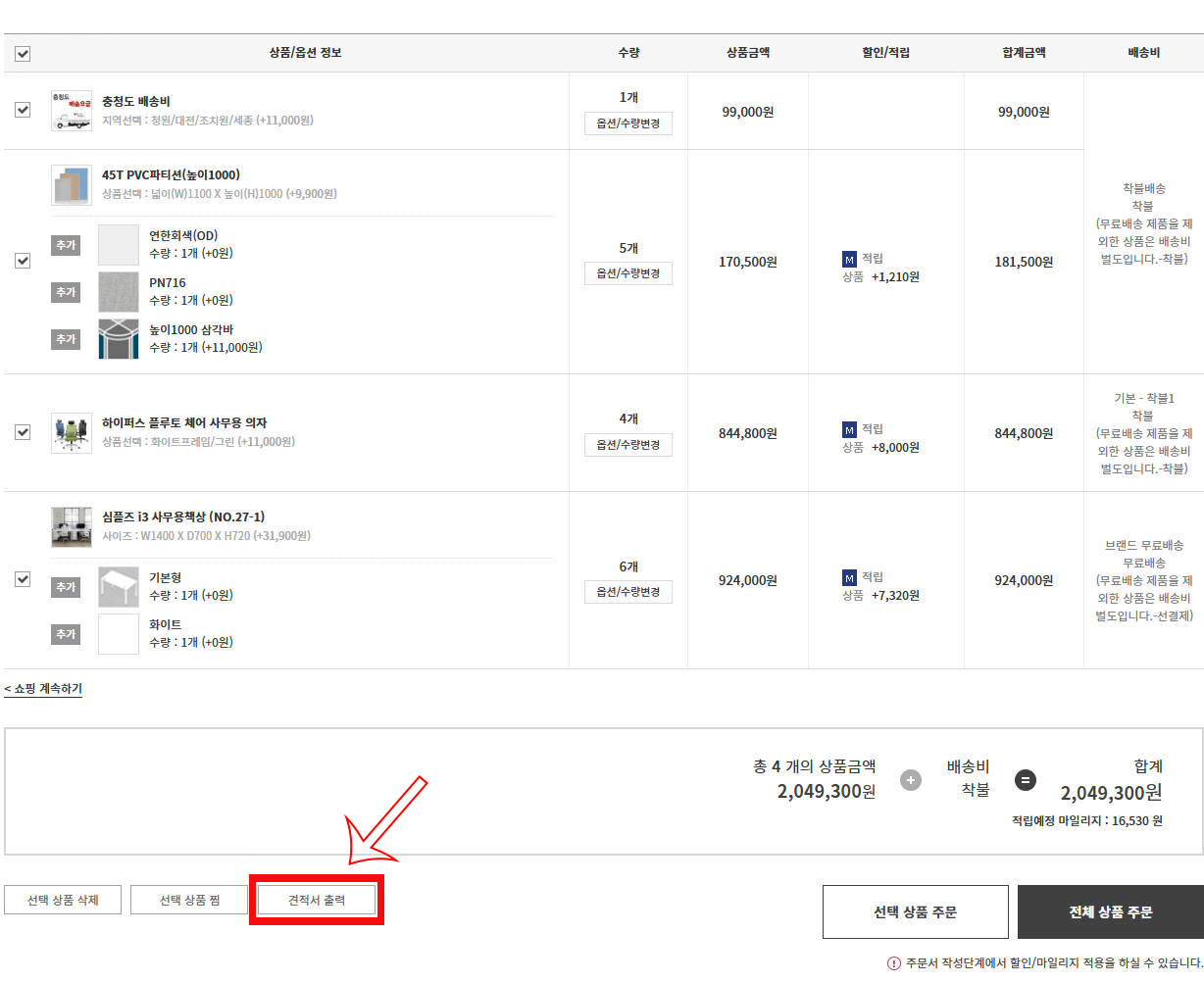Click the 높이1000 삼각바 option image
1204x983 pixels.
click(119, 339)
